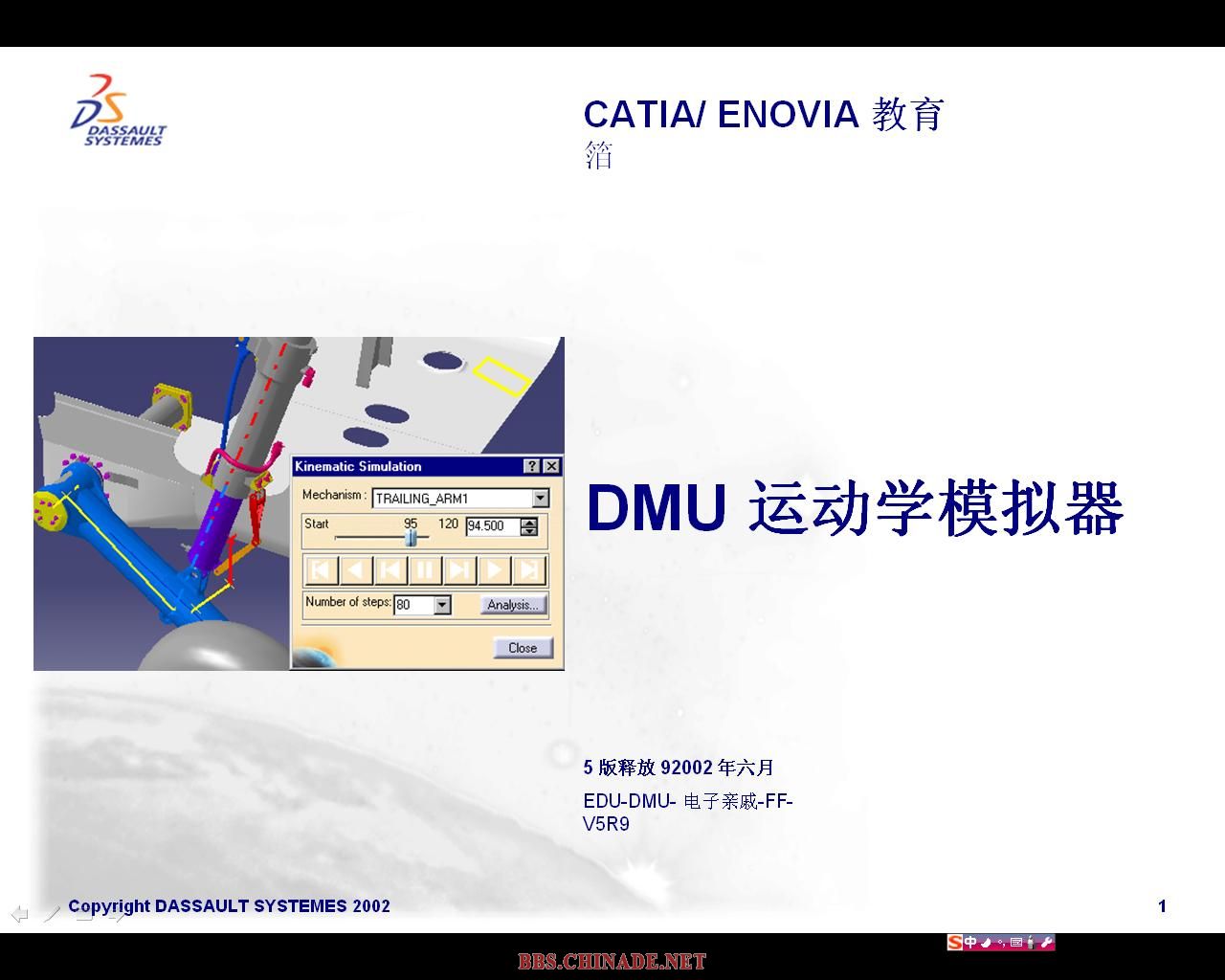Click the previous slide arrow icon
Viewport: 1225px width, 980px height.
[19, 914]
